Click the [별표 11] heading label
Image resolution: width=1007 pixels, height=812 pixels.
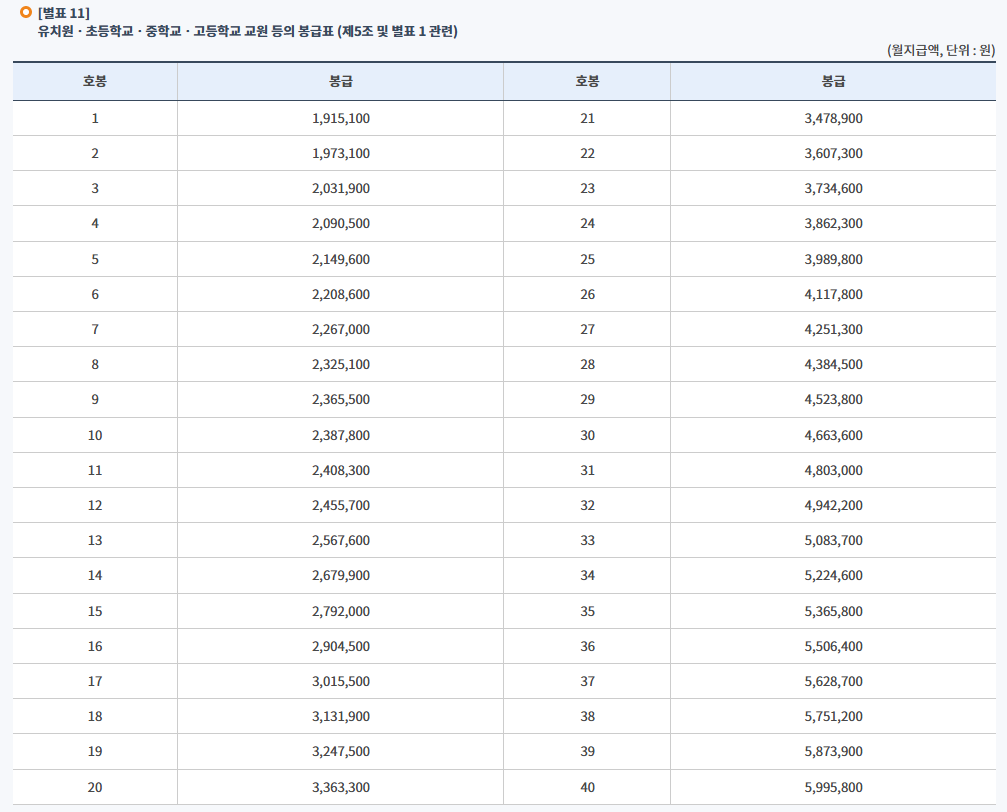tap(64, 13)
